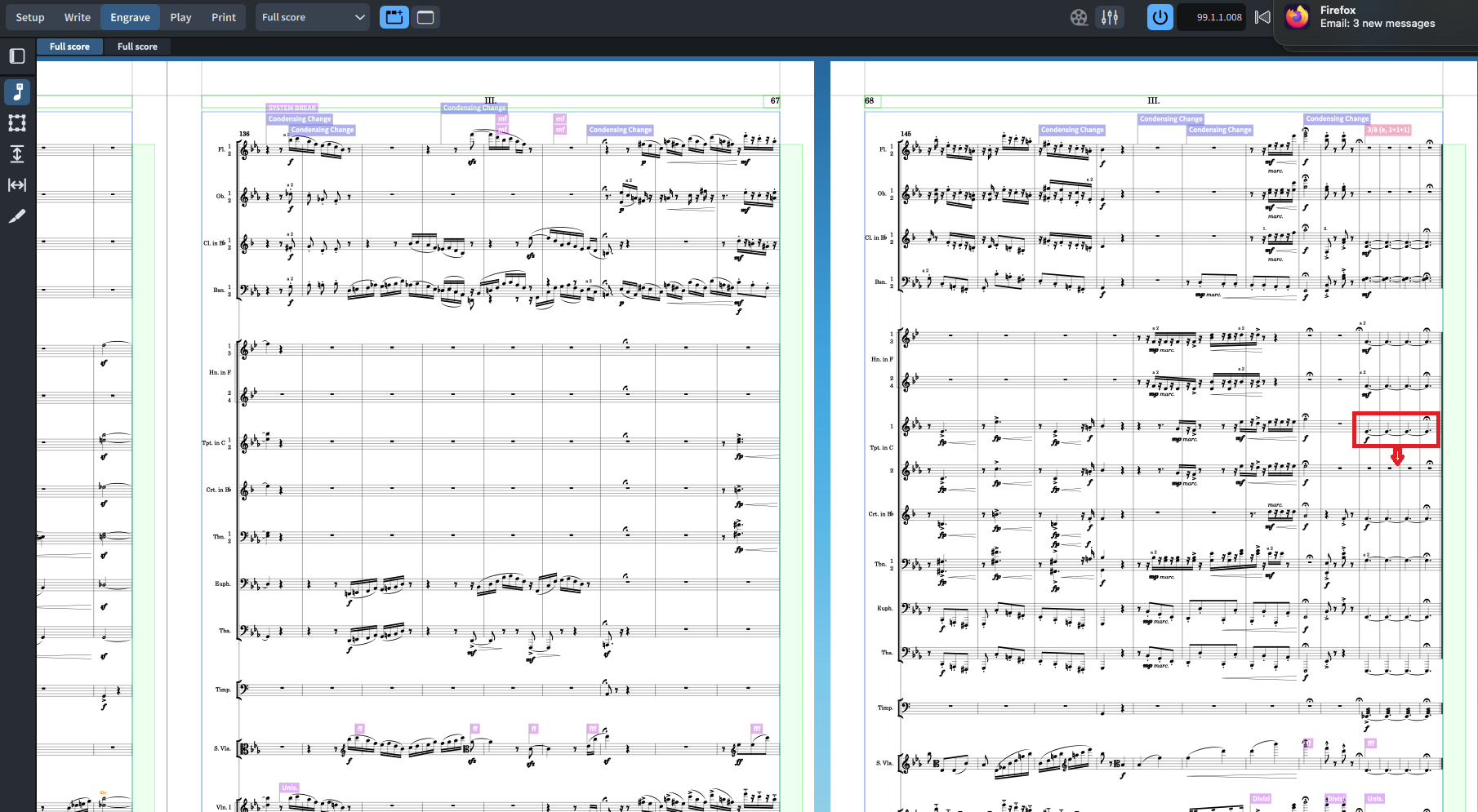Click page number 68

(869, 101)
